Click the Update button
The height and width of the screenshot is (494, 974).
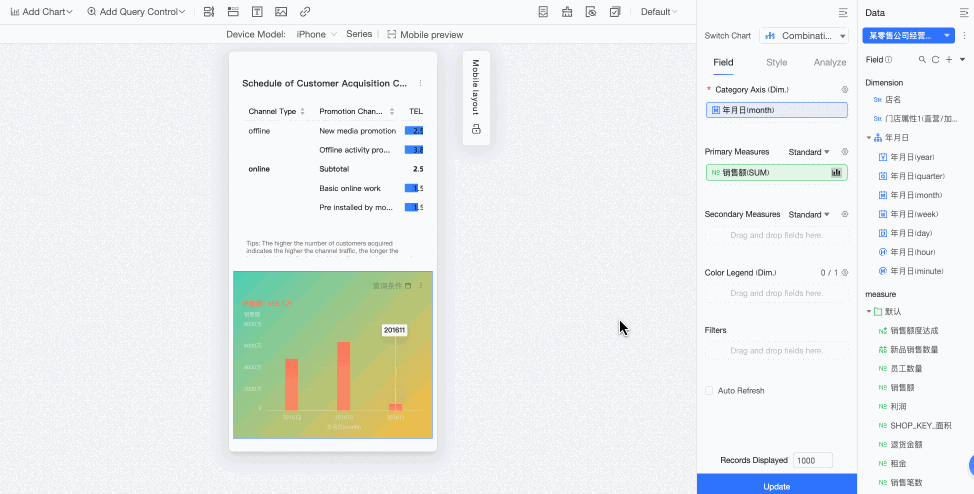point(776,486)
